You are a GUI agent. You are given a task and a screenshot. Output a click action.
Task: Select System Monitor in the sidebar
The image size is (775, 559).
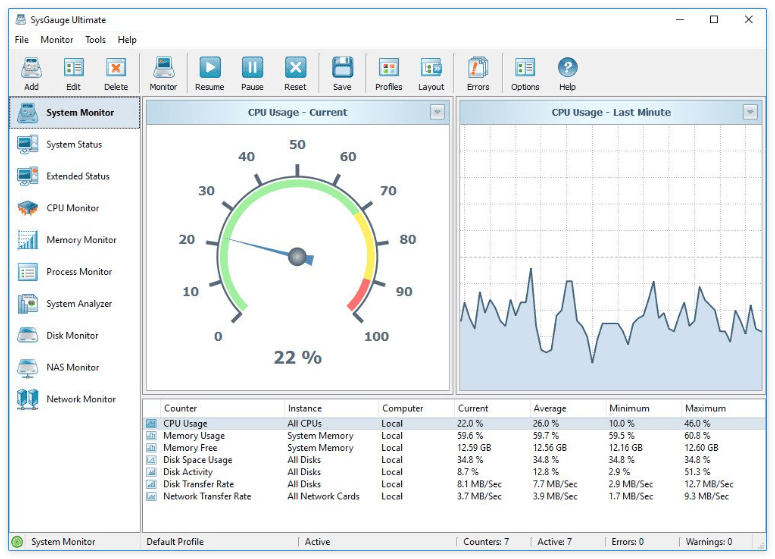(x=75, y=113)
